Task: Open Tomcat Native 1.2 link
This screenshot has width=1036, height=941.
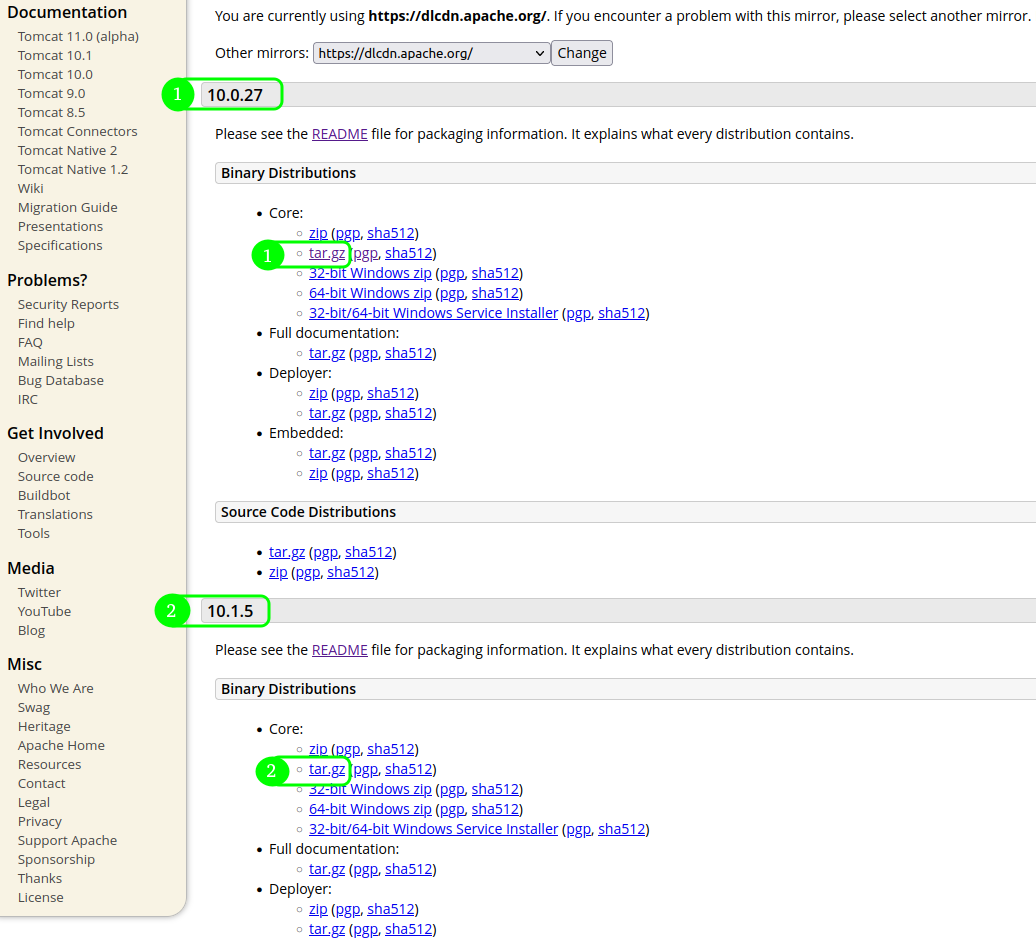Action: click(x=73, y=170)
